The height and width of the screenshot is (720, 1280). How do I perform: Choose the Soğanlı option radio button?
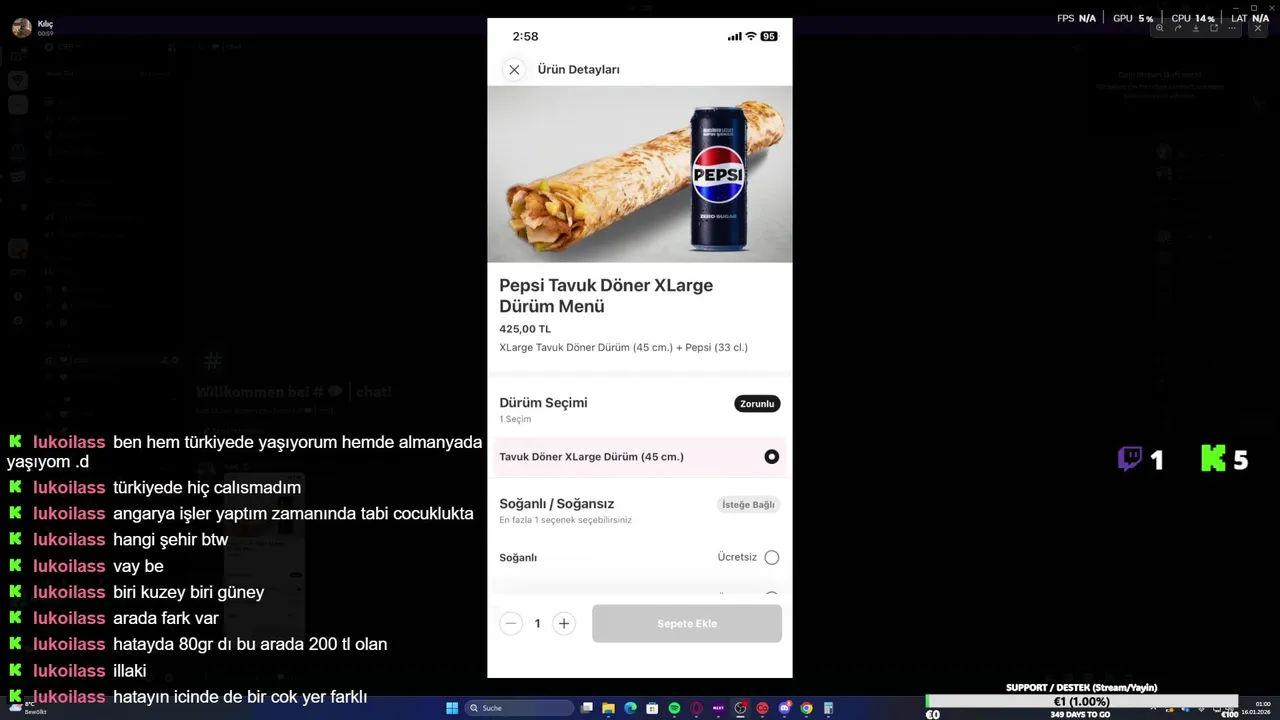pyautogui.click(x=771, y=557)
